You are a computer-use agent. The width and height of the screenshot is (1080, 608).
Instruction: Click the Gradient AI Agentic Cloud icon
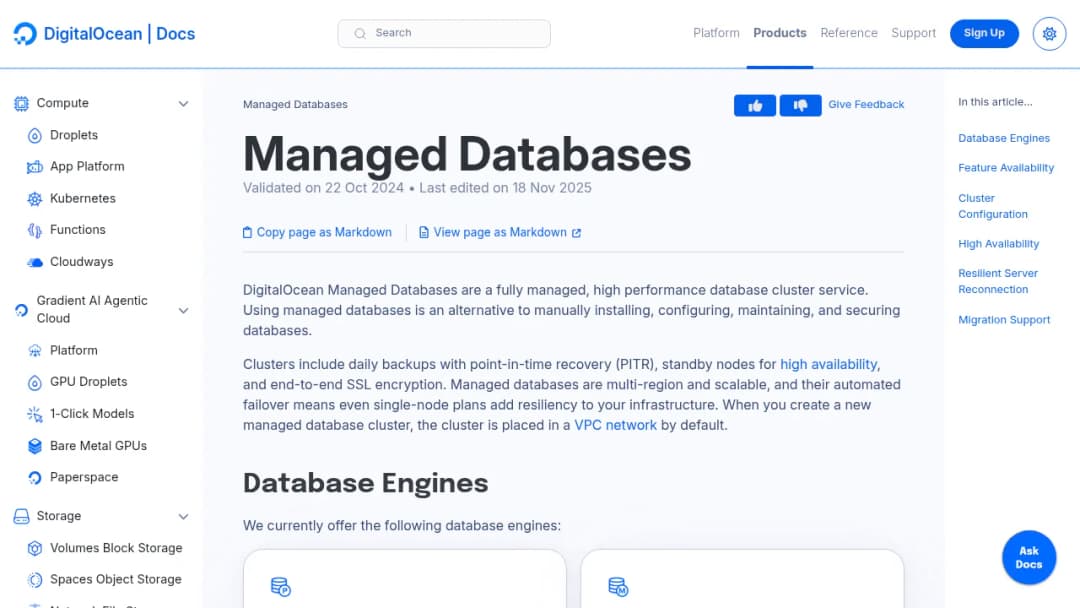tap(21, 311)
